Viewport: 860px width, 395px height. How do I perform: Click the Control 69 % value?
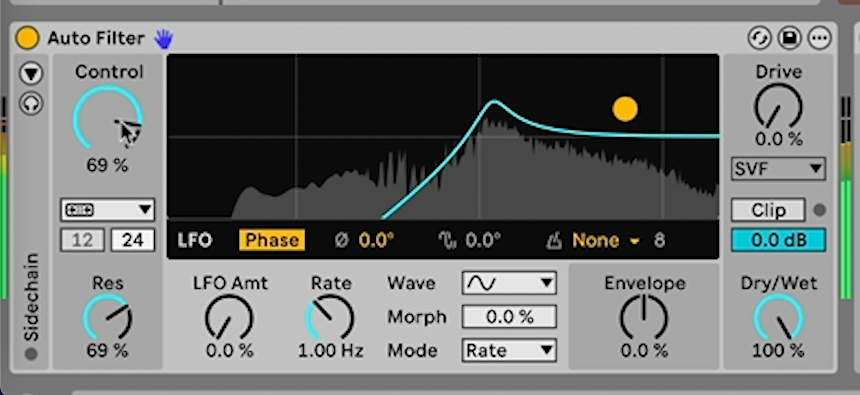(108, 165)
